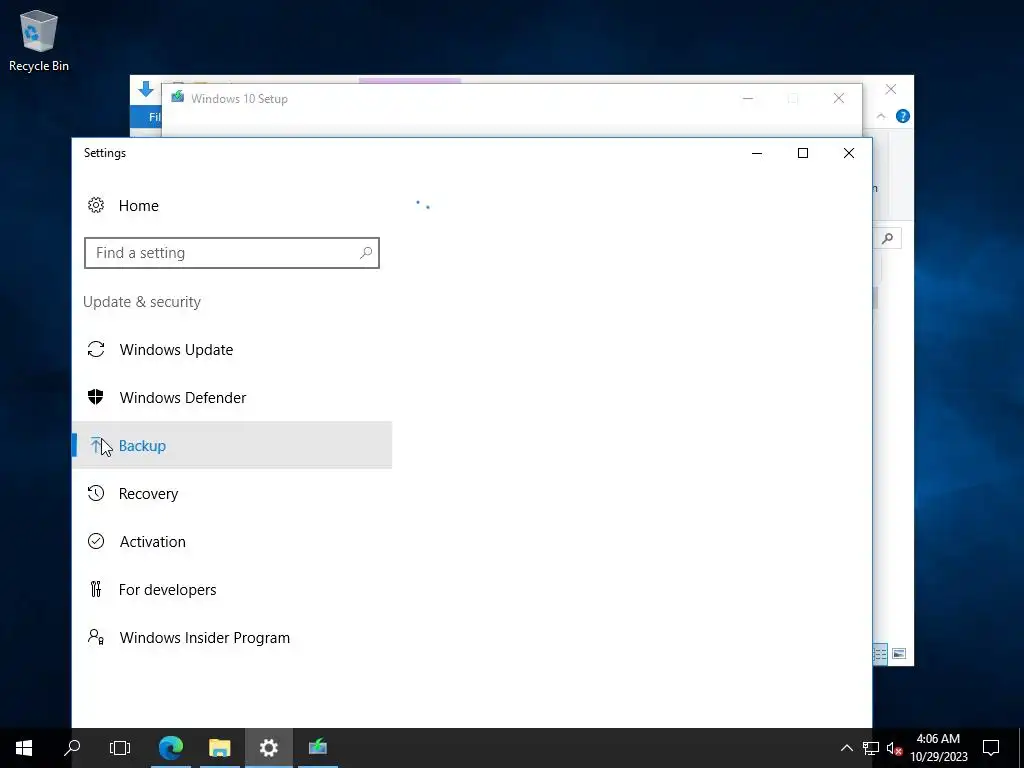Open network status tray icon
The height and width of the screenshot is (768, 1024).
point(871,748)
